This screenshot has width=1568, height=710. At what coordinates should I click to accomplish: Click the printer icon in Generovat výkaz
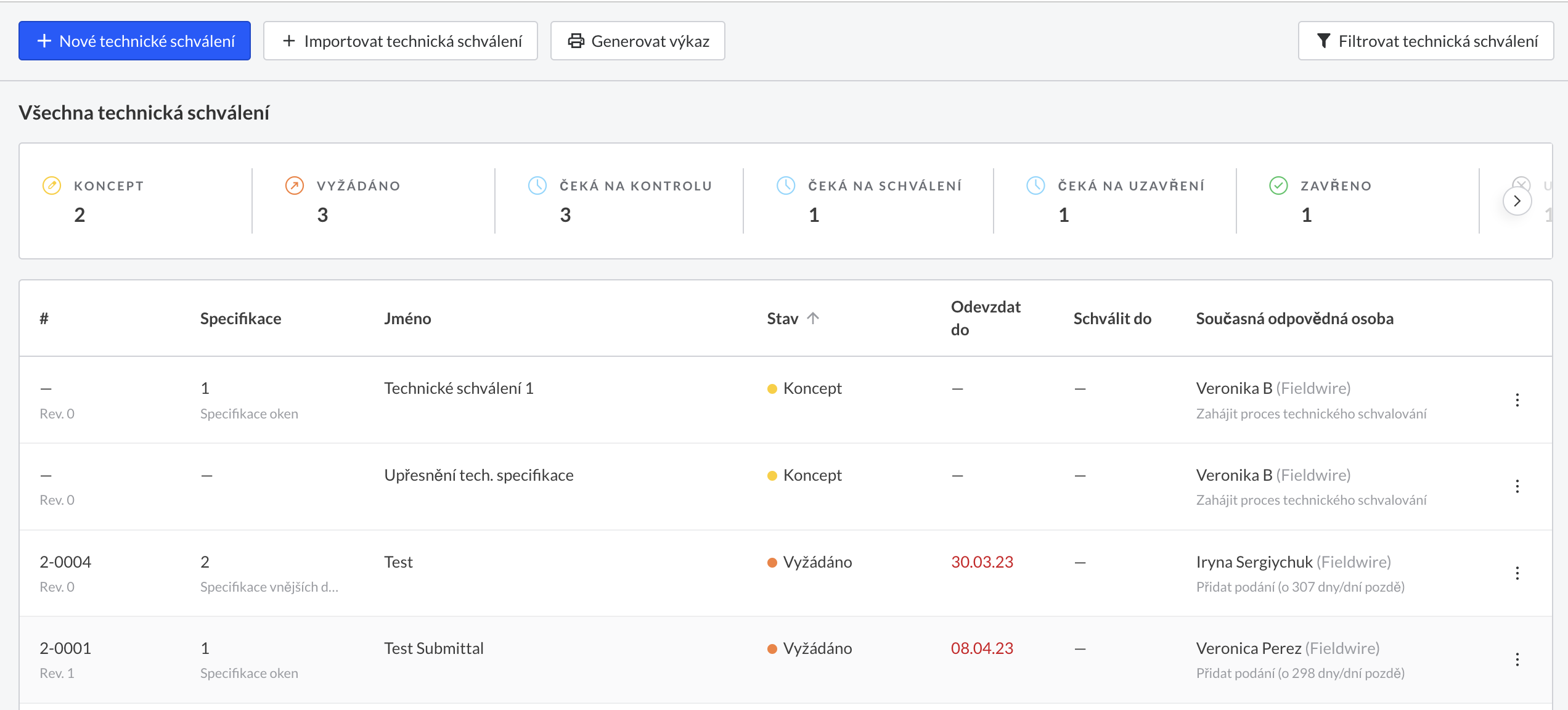coord(576,41)
